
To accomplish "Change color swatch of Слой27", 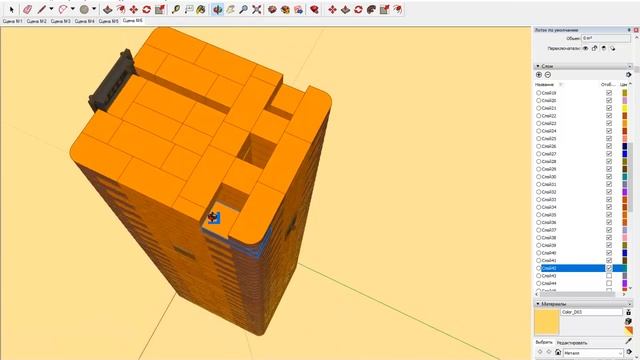I will point(624,154).
